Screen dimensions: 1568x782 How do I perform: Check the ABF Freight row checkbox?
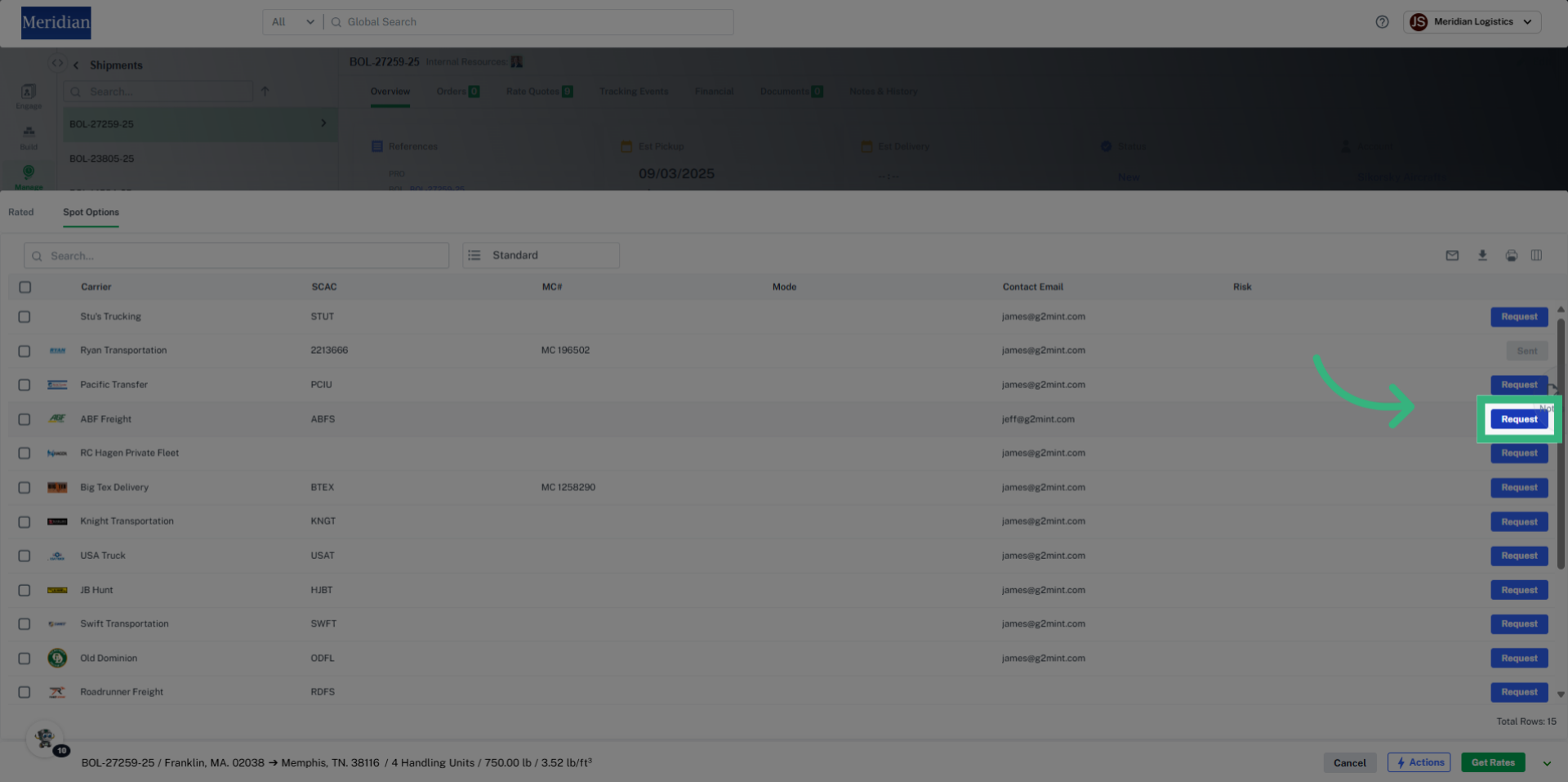pyautogui.click(x=24, y=419)
